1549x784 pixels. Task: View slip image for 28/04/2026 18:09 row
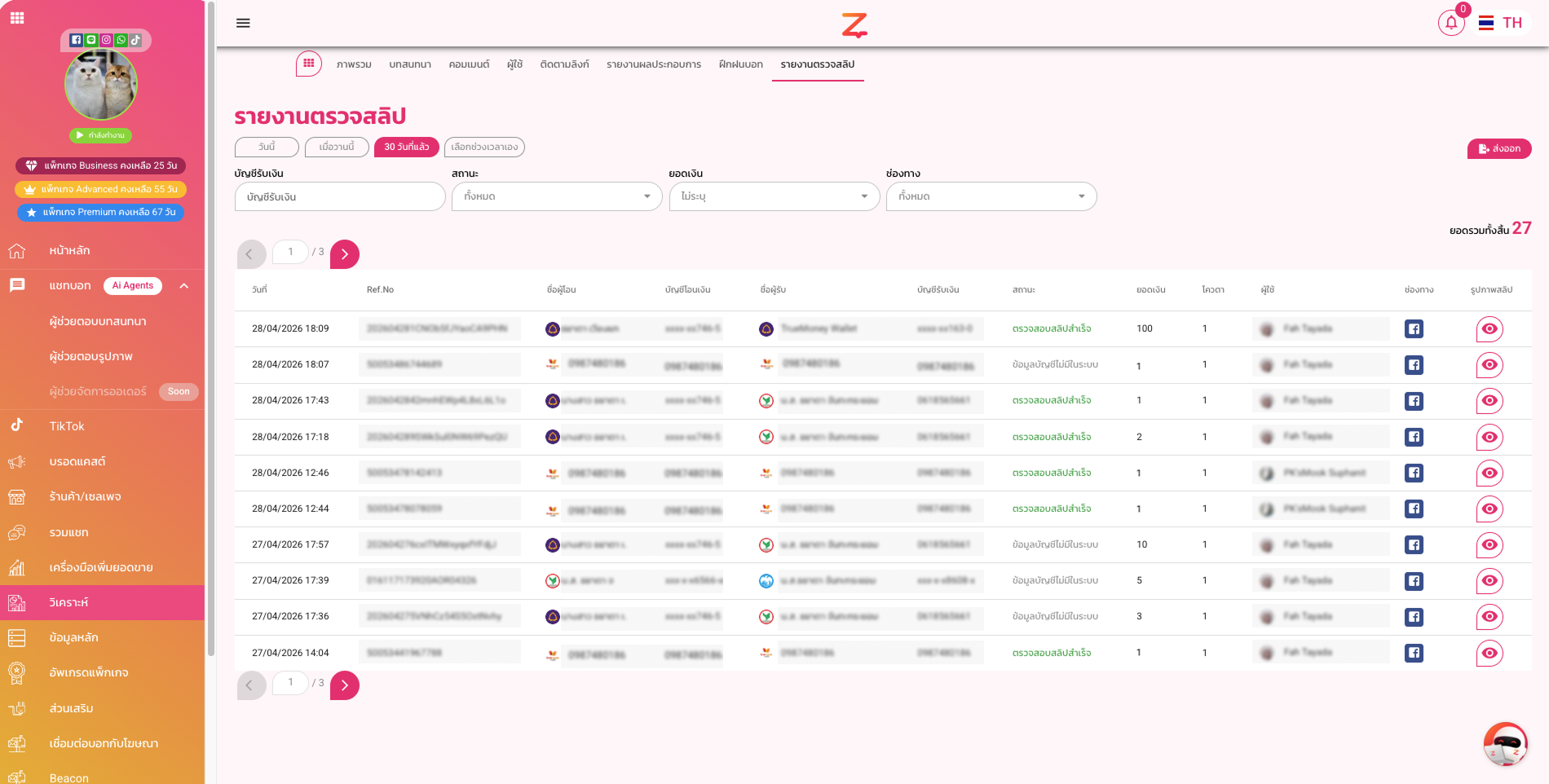pos(1489,329)
